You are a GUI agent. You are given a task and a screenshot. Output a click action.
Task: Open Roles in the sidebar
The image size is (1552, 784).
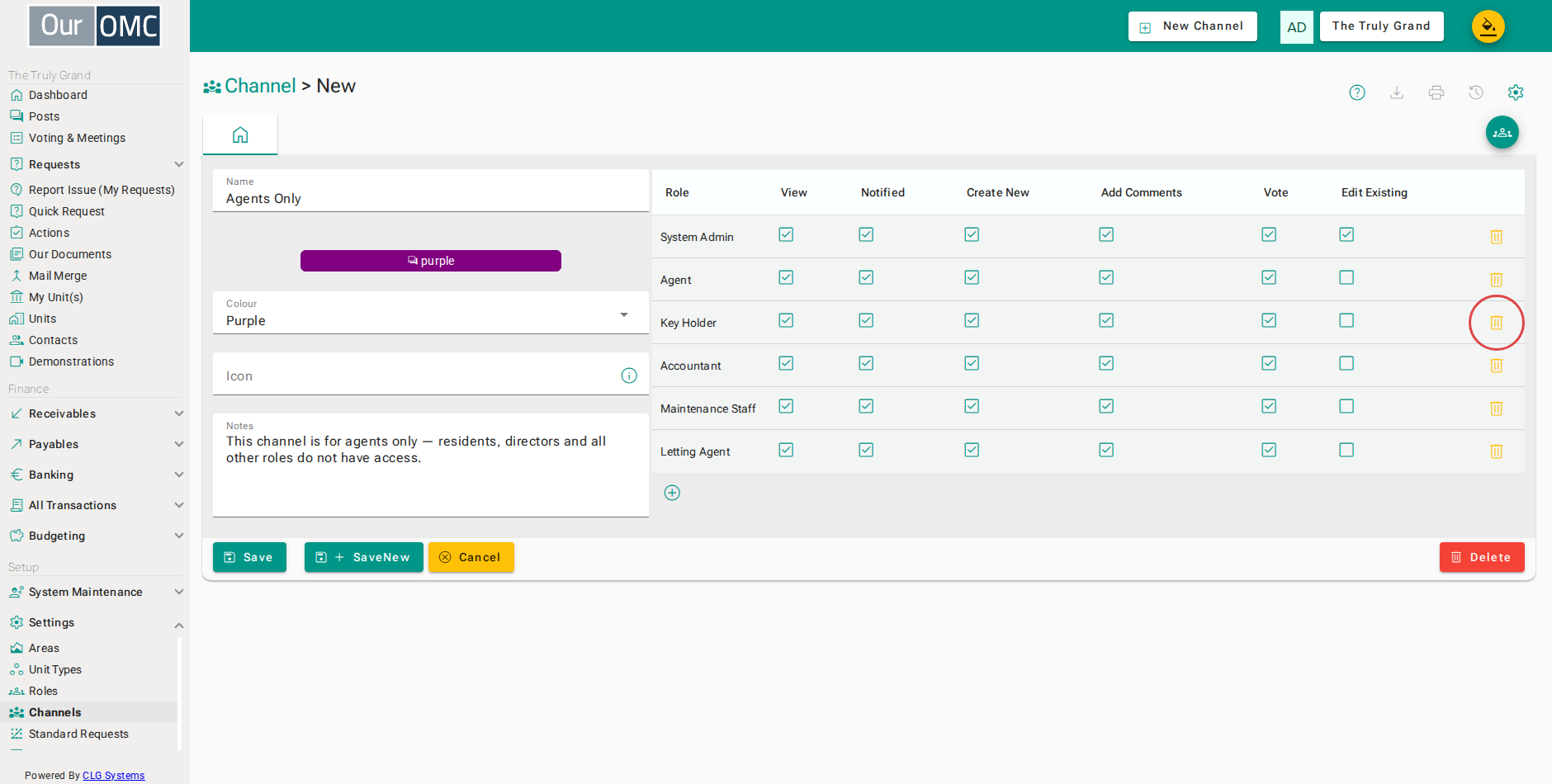43,691
